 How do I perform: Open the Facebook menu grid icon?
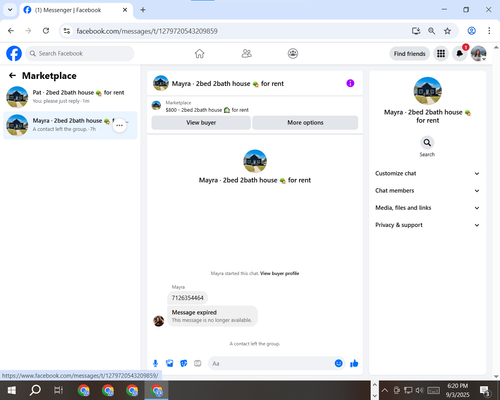point(441,53)
